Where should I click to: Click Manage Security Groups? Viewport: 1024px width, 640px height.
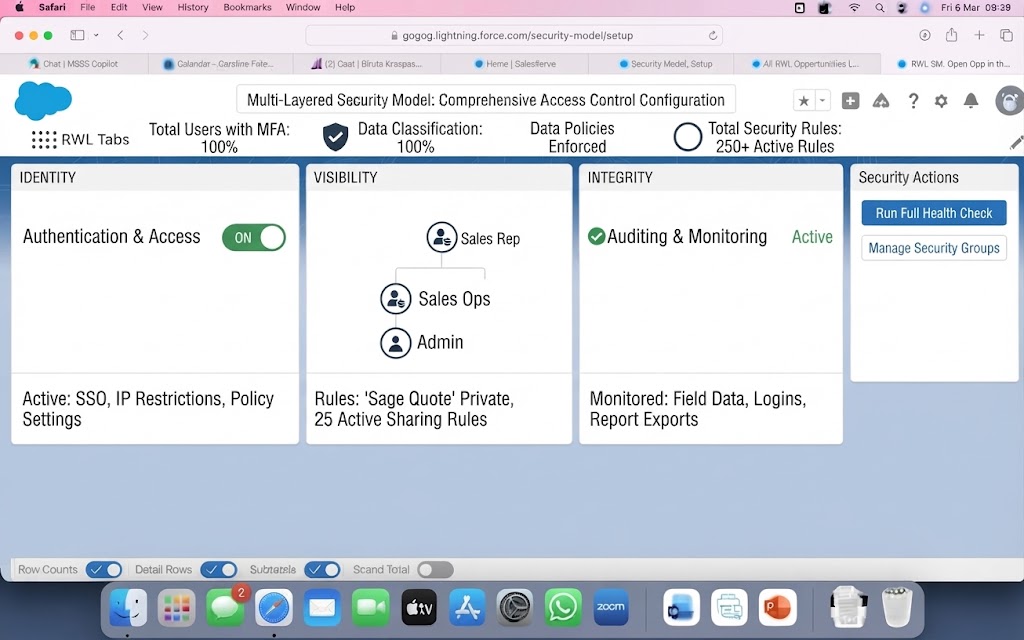934,248
